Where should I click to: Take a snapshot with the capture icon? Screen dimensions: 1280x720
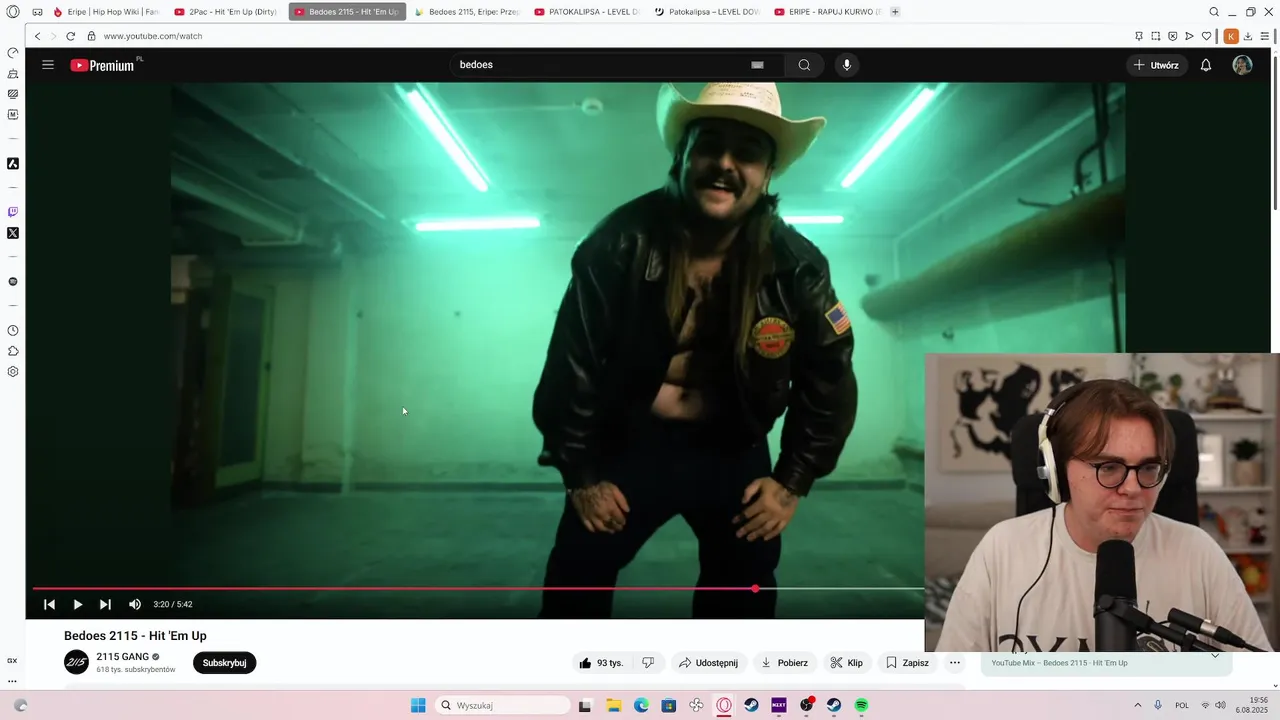[1156, 36]
